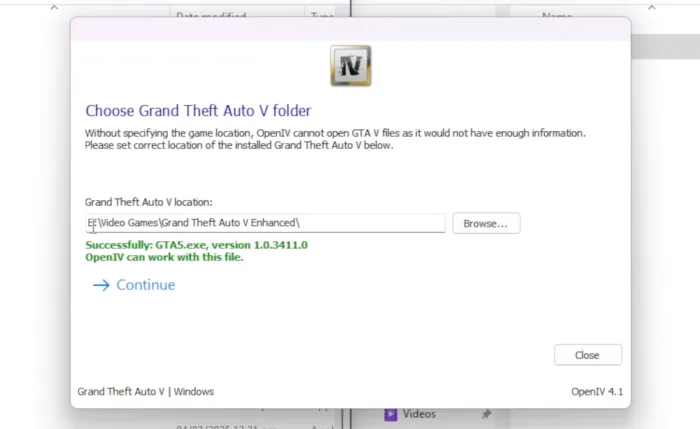Viewport: 700px width, 429px height.
Task: Open the Videos folder in Explorer sidebar
Action: tap(419, 414)
